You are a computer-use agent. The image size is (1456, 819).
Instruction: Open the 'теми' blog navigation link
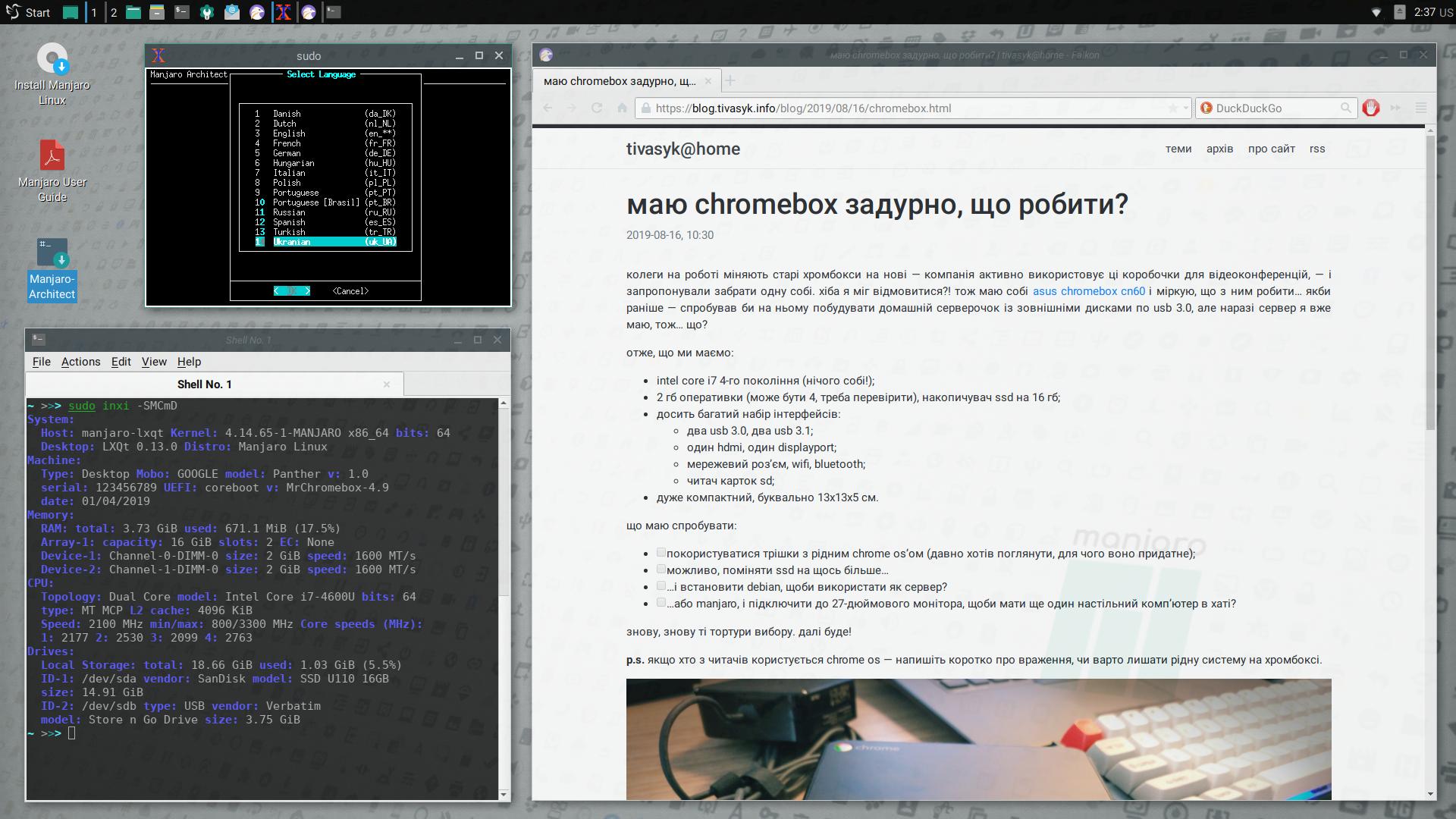point(1178,149)
